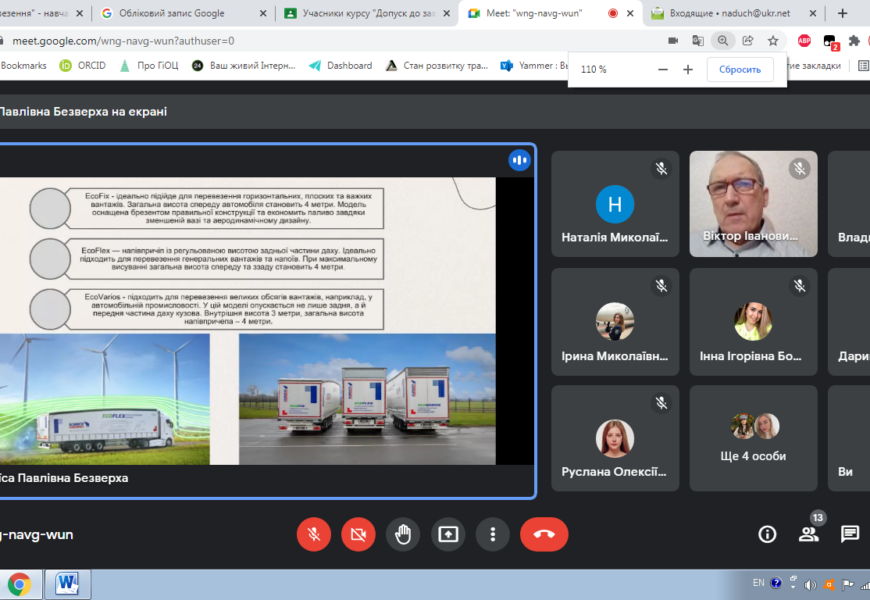Turn on camera in Meet control bar
This screenshot has width=870, height=600.
click(358, 534)
